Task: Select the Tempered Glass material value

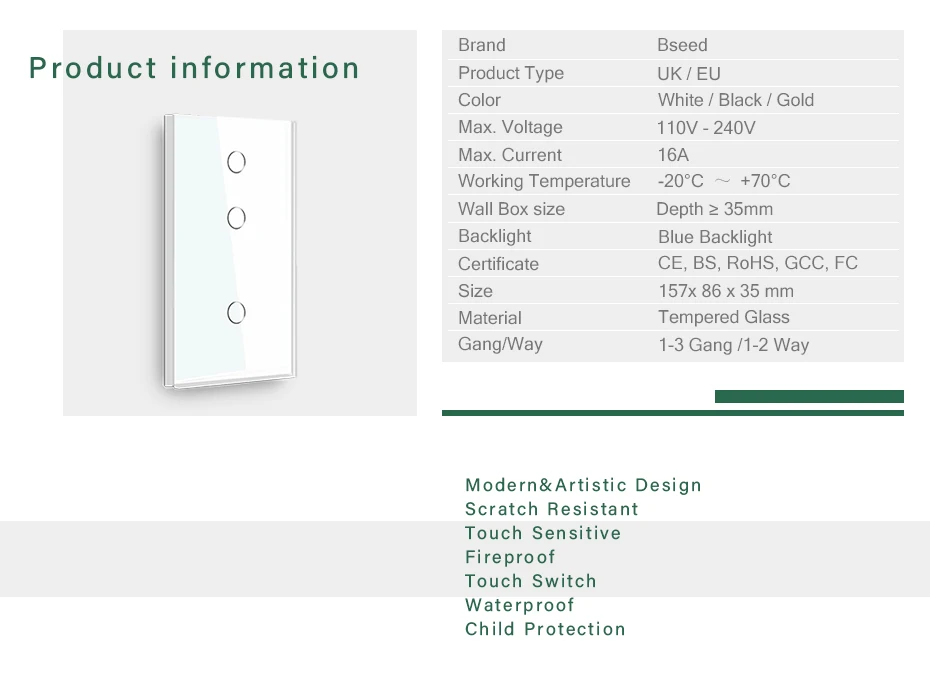Action: [724, 317]
